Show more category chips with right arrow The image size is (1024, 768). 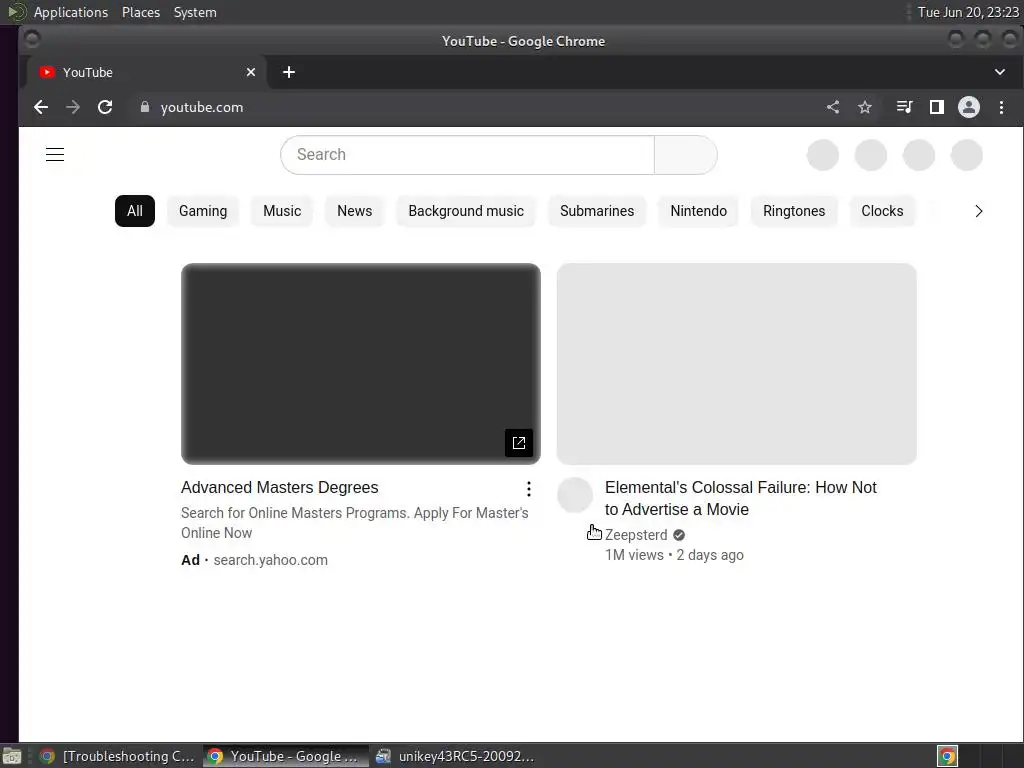pos(978,211)
